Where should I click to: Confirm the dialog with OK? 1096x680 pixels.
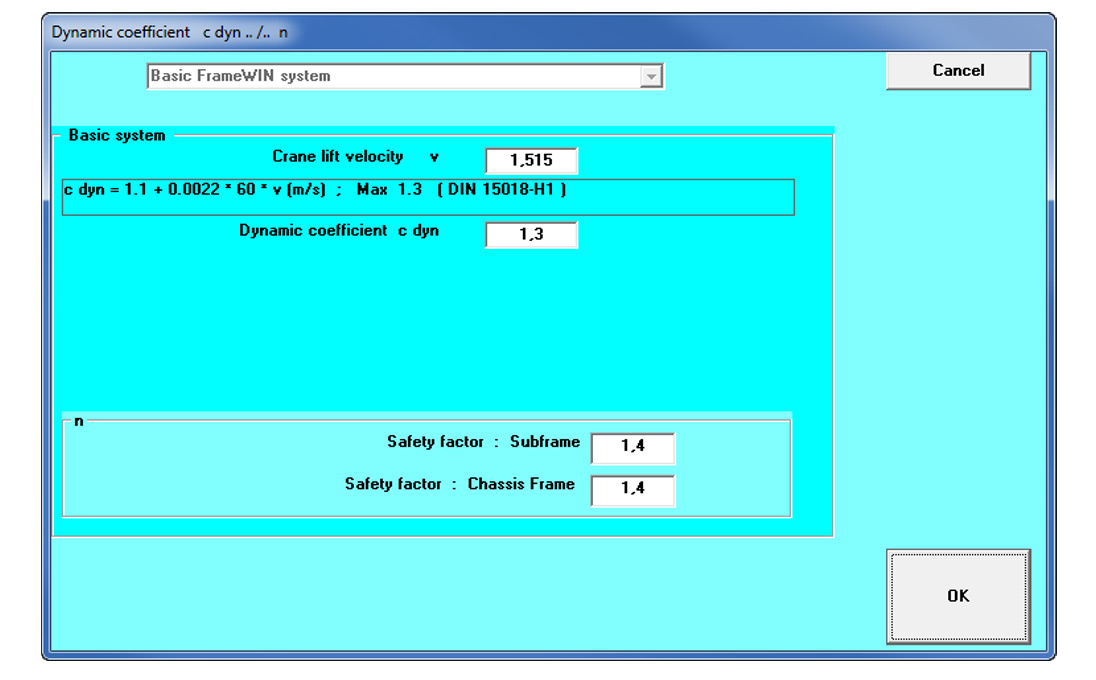click(x=957, y=596)
